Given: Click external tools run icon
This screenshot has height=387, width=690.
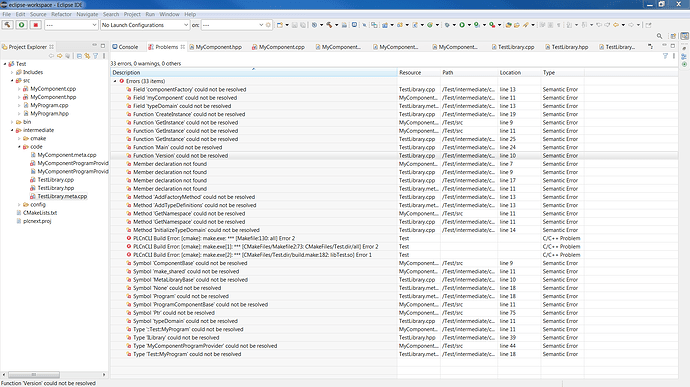Looking at the screenshot, I should (x=492, y=25).
